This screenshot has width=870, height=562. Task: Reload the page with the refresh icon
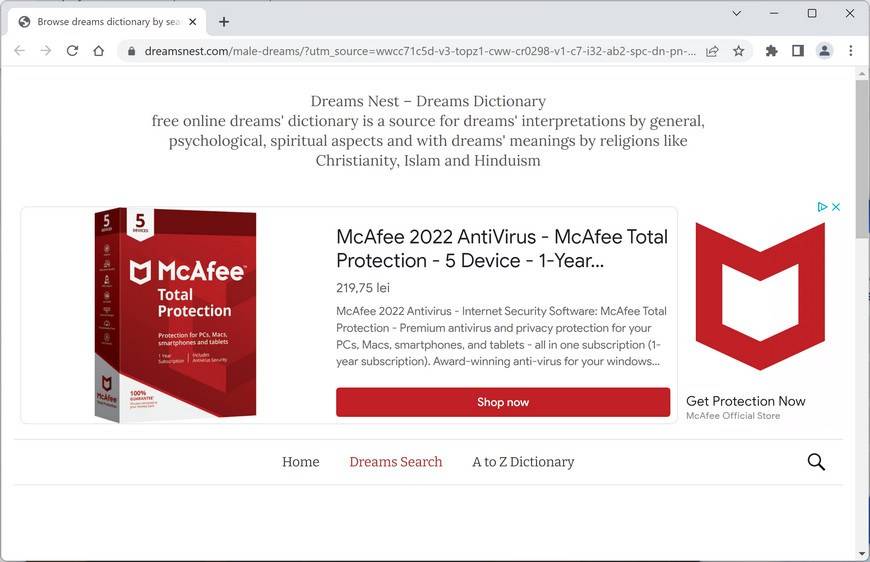[72, 51]
